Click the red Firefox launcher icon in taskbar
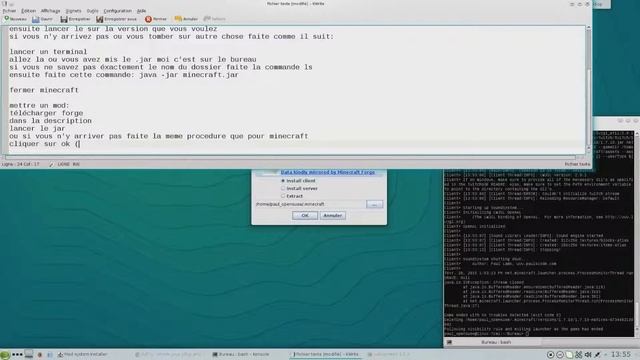The width and height of the screenshot is (640, 360). 40,355
